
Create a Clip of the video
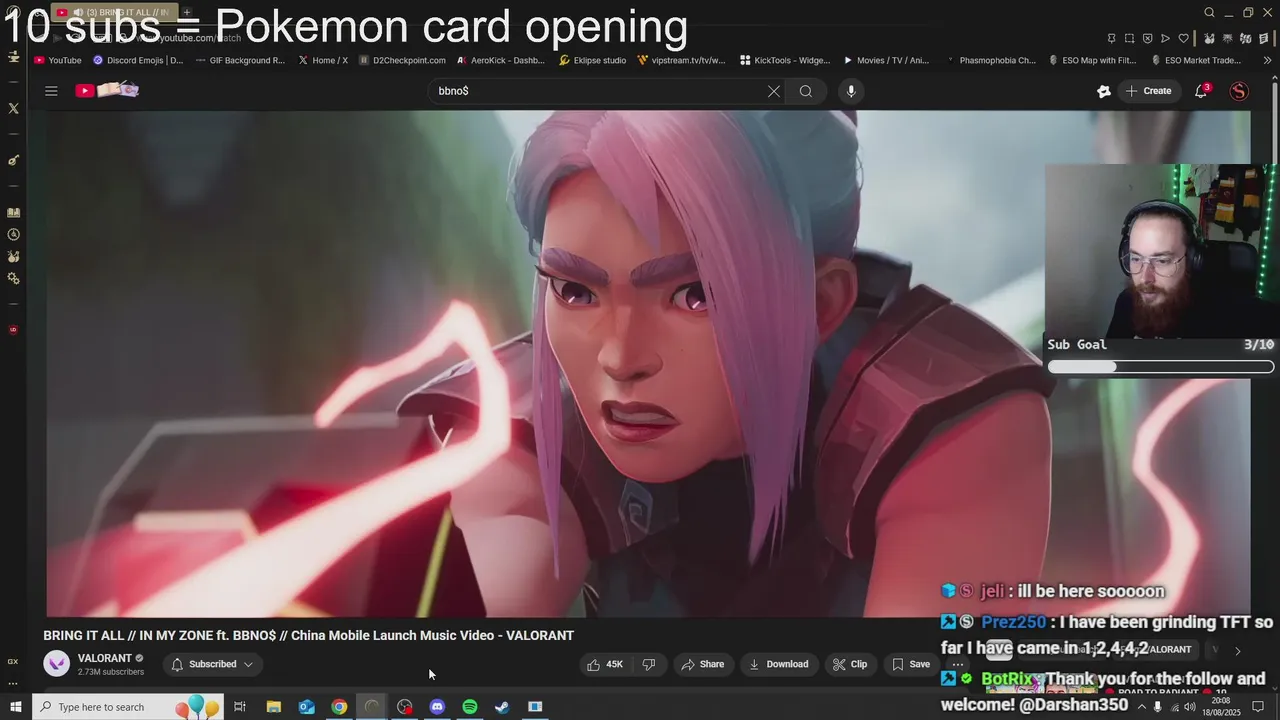tap(849, 664)
